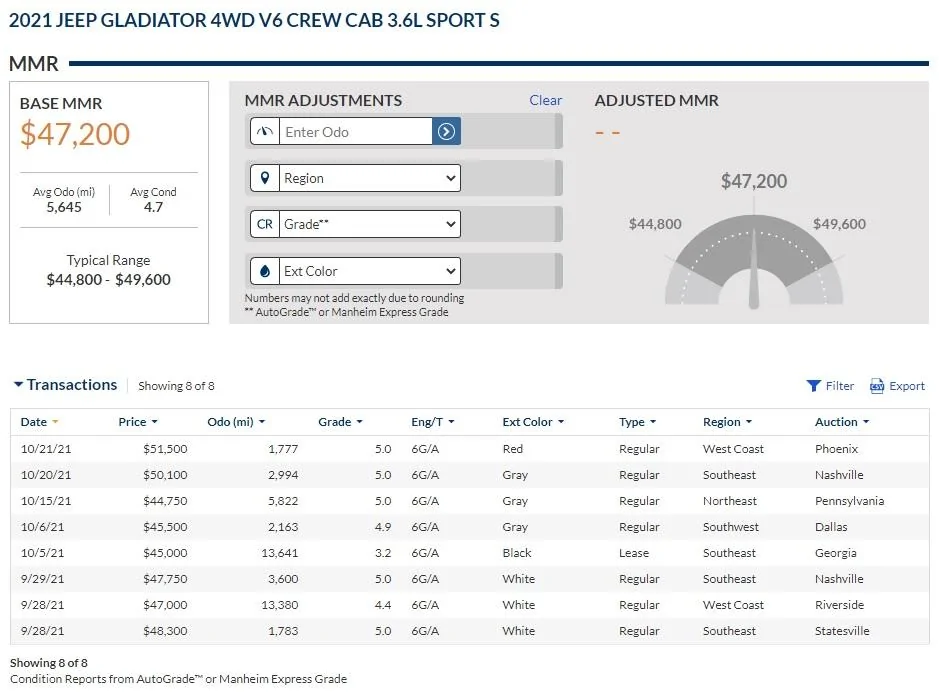This screenshot has width=939, height=695.
Task: Click the Filter funnel icon
Action: [813, 386]
